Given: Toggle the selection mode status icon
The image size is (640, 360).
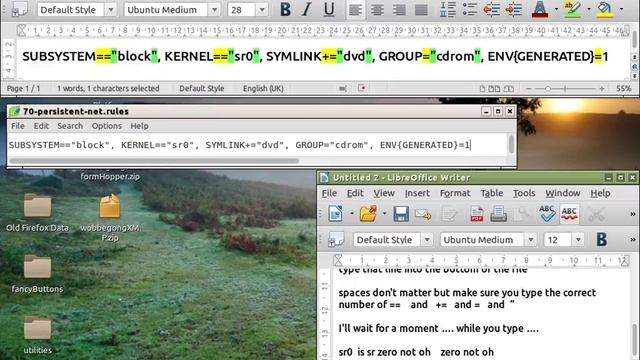Looking at the screenshot, I should [343, 88].
